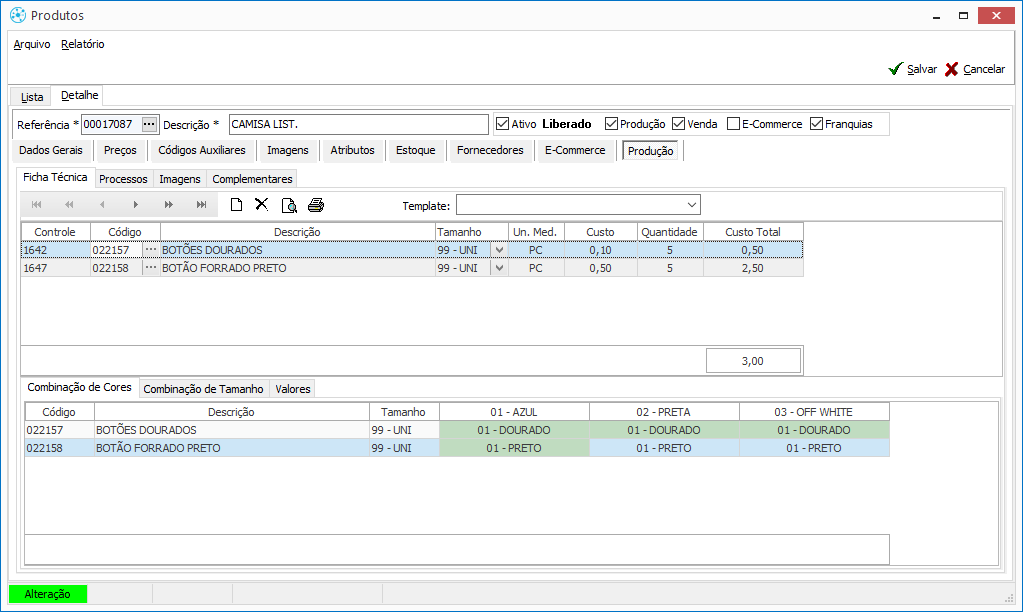Go to previous record arrow
Image resolution: width=1023 pixels, height=612 pixels.
pyautogui.click(x=102, y=205)
